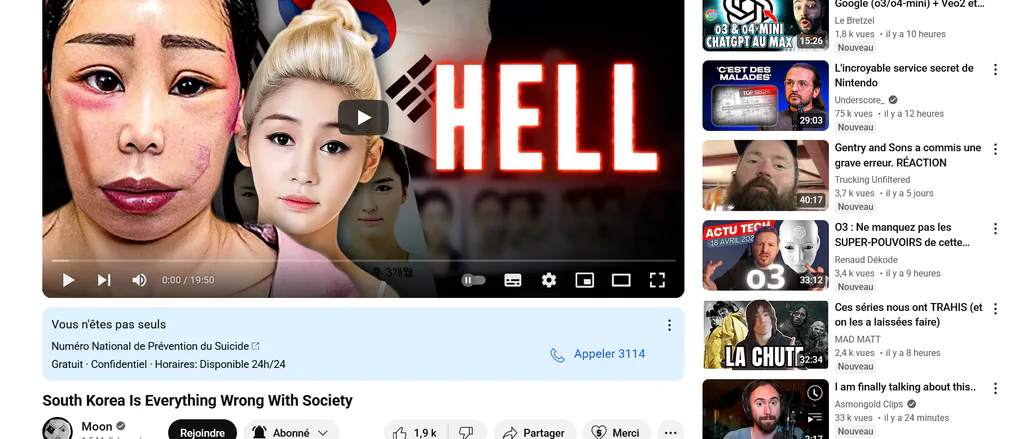Turn on subtitles with captions icon
The height and width of the screenshot is (439, 1024).
pyautogui.click(x=513, y=280)
